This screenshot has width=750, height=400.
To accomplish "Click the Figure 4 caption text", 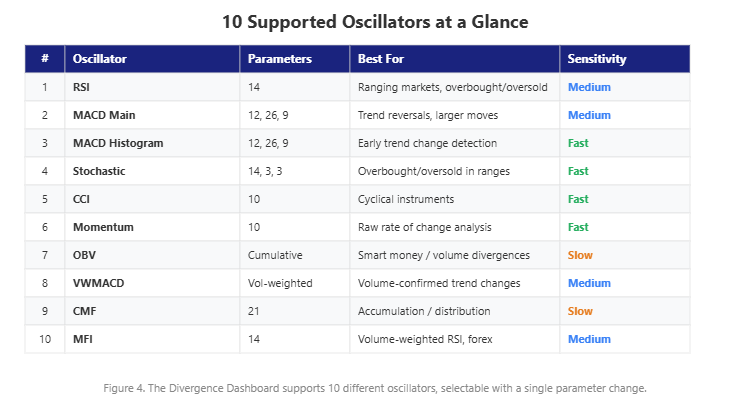I will pos(375,387).
